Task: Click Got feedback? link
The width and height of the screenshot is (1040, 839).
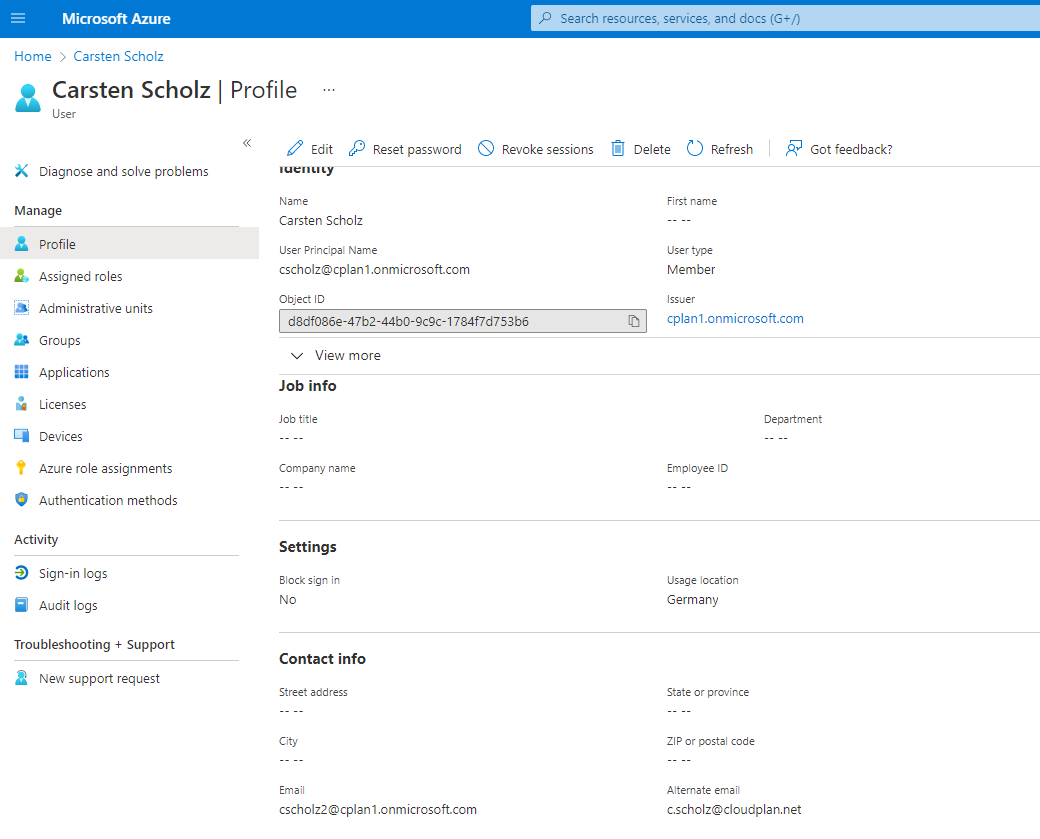Action: pyautogui.click(x=851, y=149)
